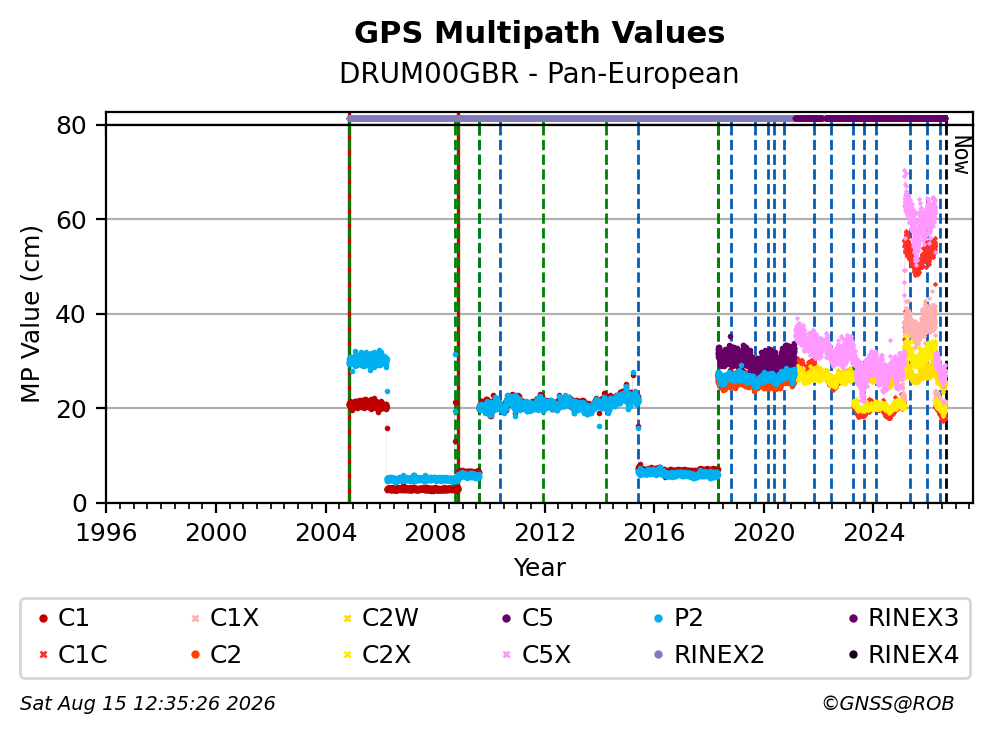Click the 2008 x-axis tick label
Image resolution: width=992 pixels, height=734 pixels.
click(x=435, y=533)
